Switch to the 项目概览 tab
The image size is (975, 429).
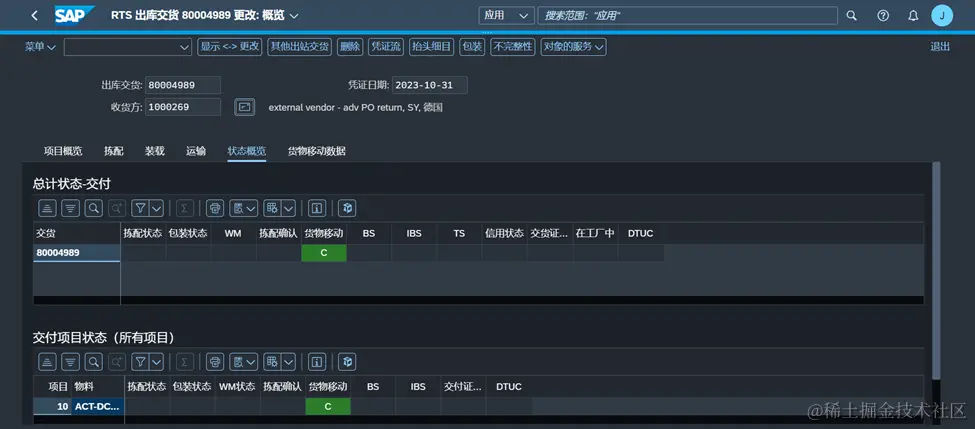(63, 151)
